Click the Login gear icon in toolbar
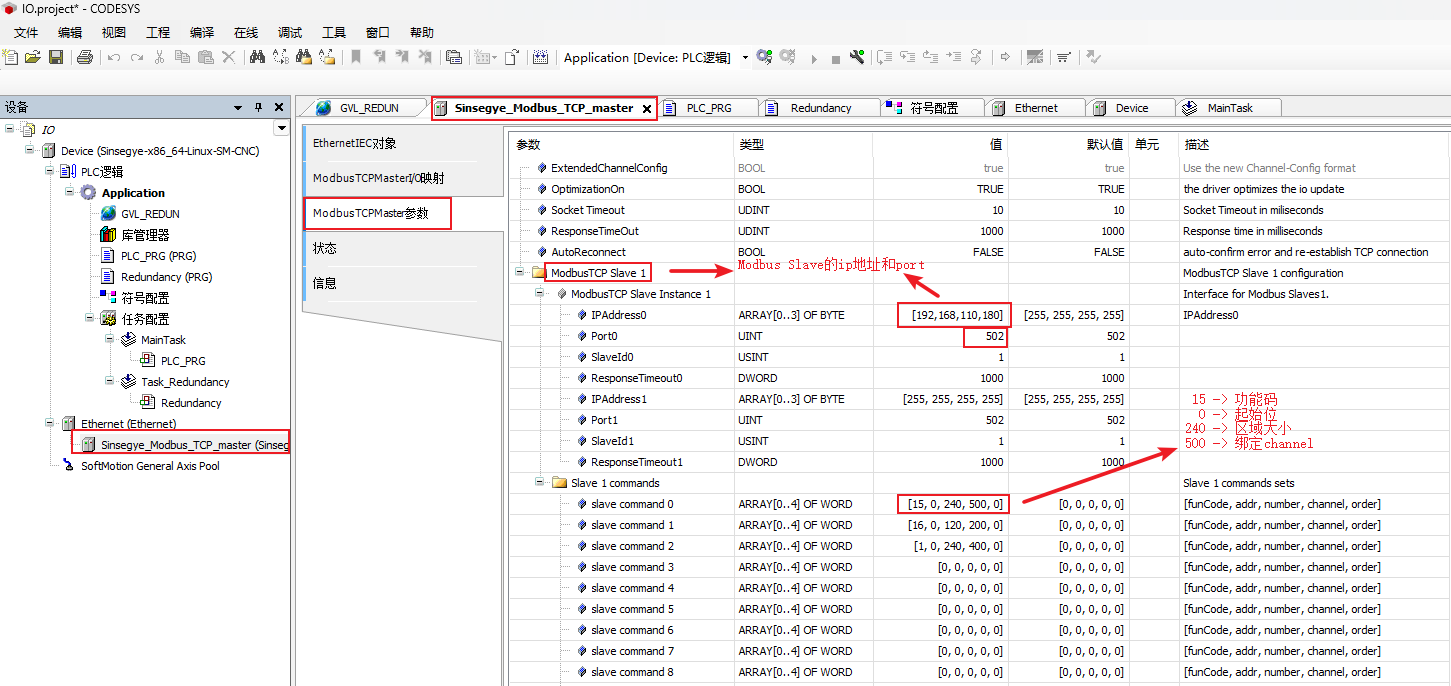This screenshot has width=1451, height=686. point(764,57)
